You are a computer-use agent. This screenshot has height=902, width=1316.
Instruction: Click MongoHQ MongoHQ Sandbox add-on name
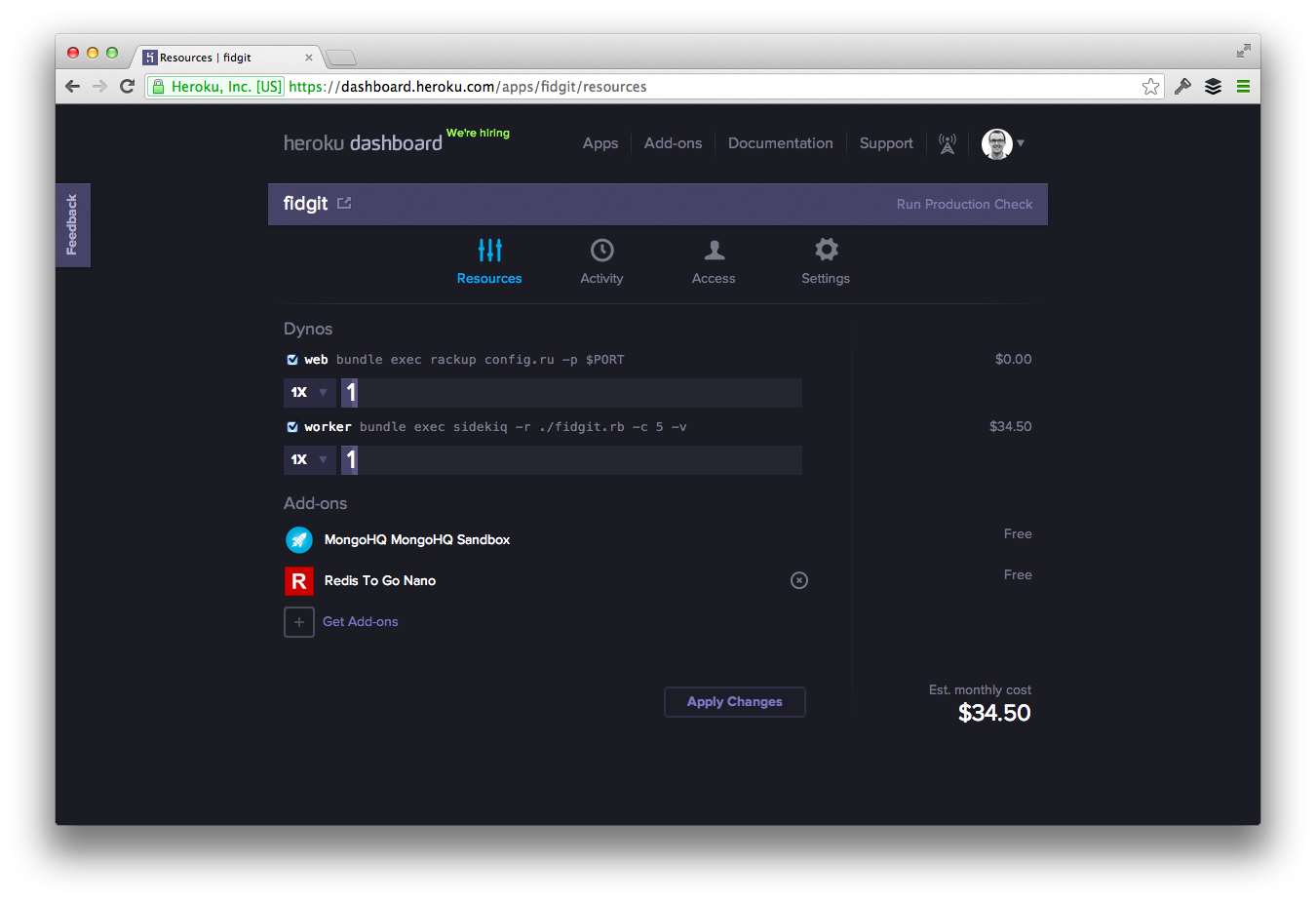417,540
